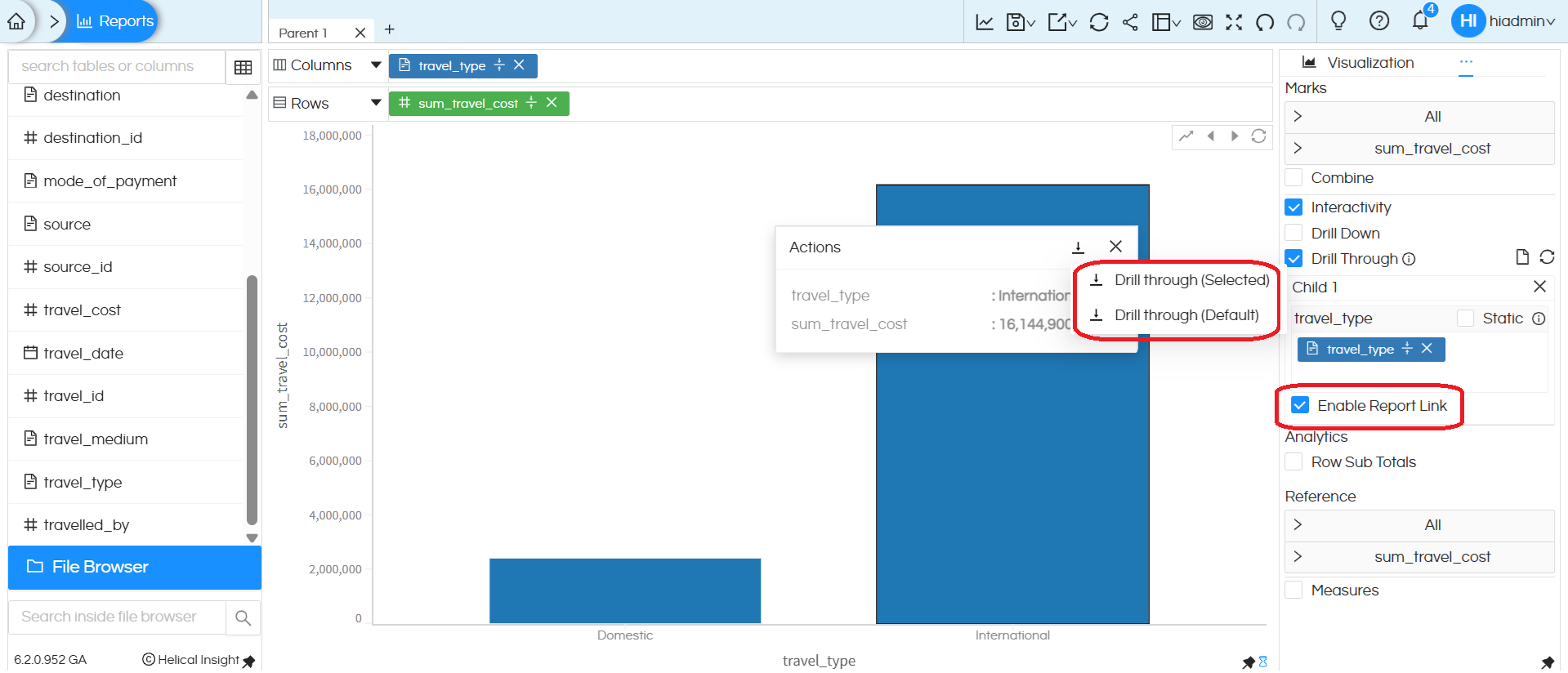Enter fullscreen mode with expand arrows icon
The height and width of the screenshot is (673, 1568).
(1234, 22)
